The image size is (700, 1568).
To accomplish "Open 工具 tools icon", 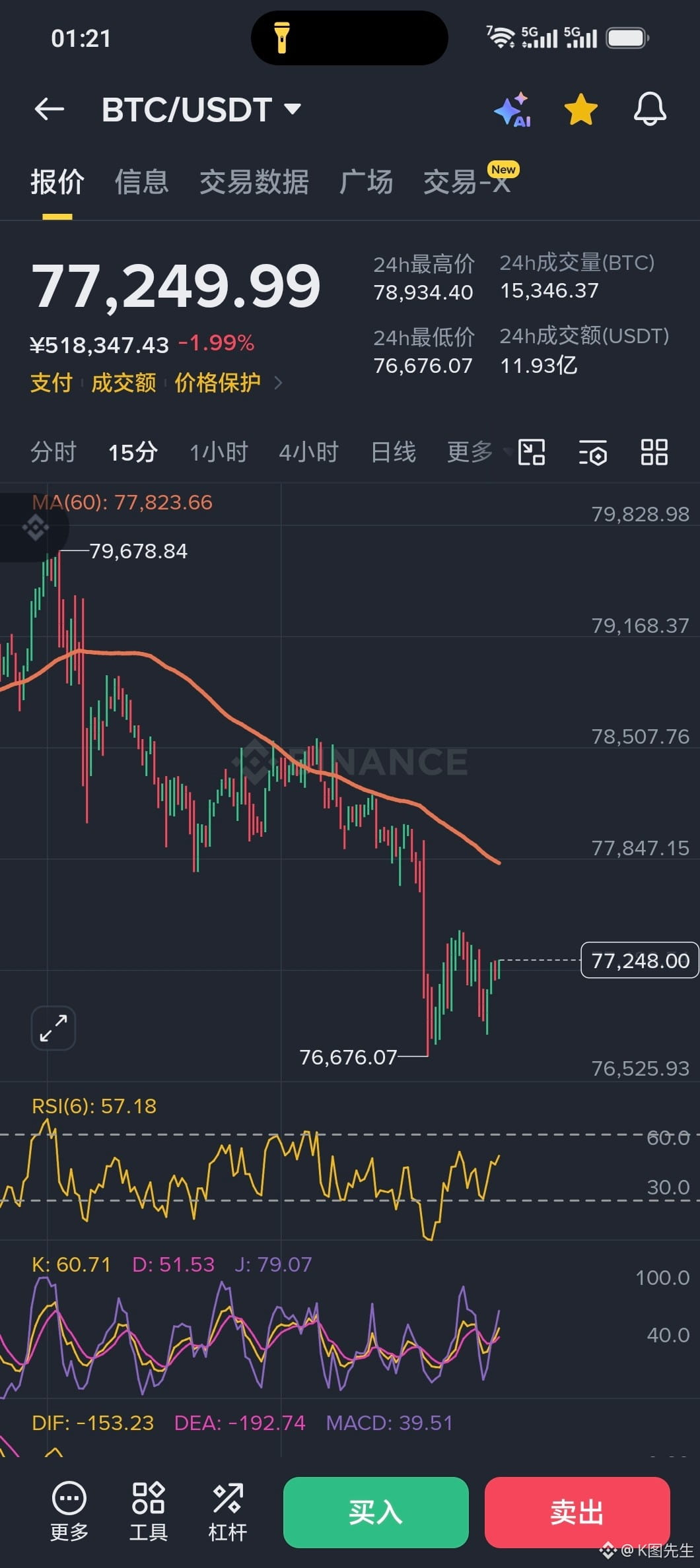I will 149,1511.
